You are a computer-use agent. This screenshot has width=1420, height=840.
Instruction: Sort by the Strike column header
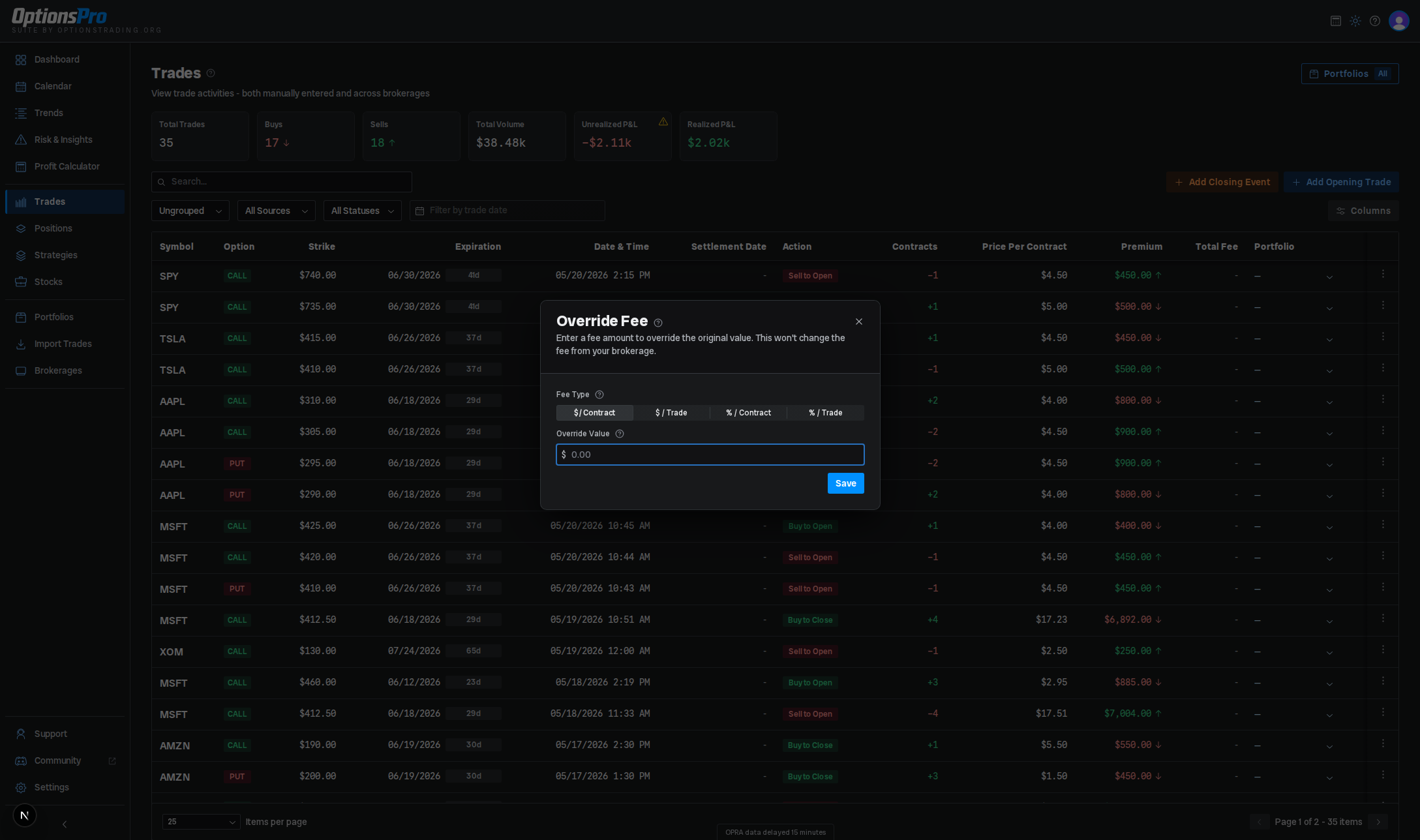[322, 247]
